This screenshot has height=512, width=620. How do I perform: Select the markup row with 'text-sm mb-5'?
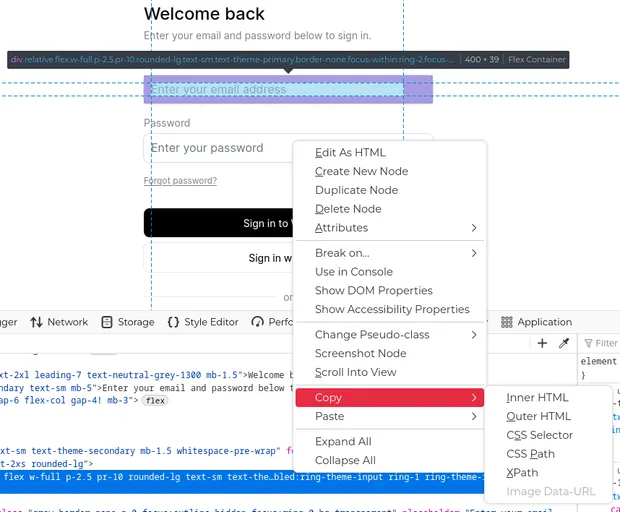coord(146,388)
